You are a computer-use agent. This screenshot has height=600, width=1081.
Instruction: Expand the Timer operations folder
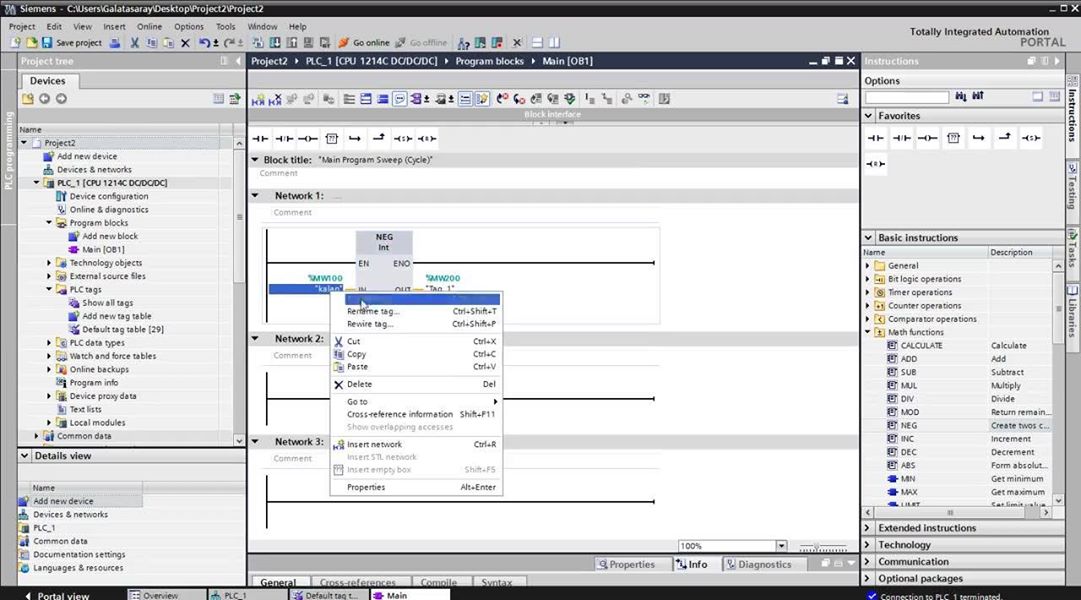tap(867, 292)
